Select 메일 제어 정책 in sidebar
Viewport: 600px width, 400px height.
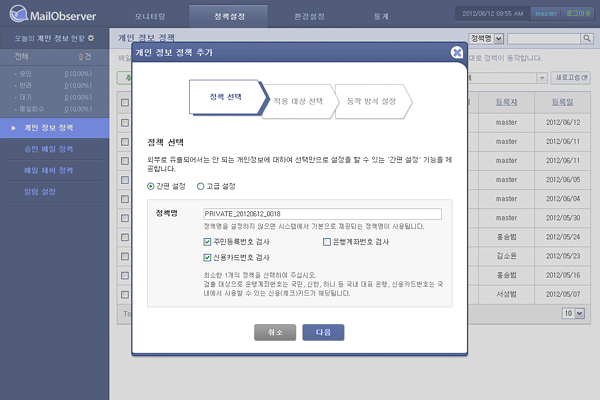49,170
